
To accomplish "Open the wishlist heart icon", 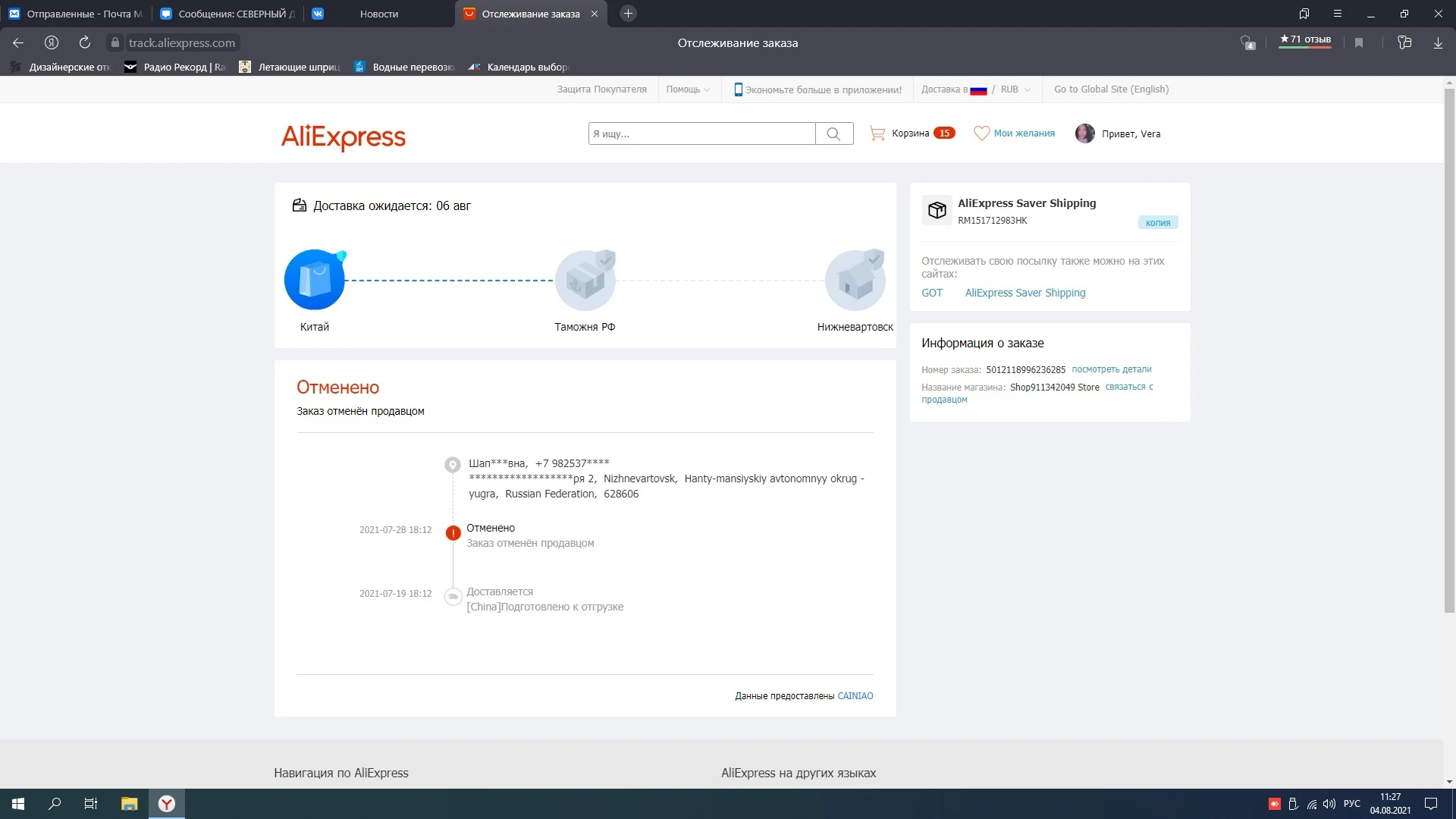I will (981, 133).
